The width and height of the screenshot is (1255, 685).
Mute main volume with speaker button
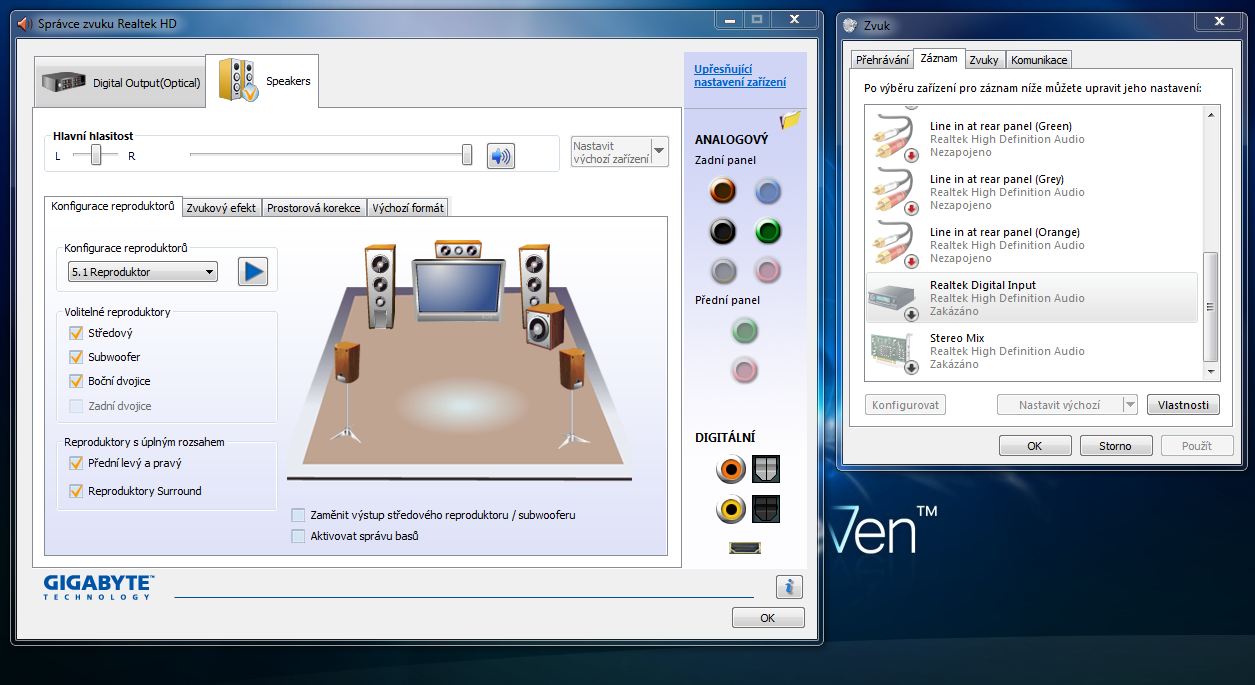point(500,155)
